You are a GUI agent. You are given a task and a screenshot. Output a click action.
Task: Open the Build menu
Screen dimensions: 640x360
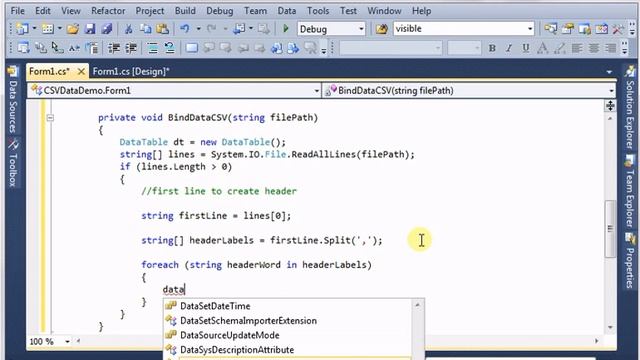(x=185, y=11)
